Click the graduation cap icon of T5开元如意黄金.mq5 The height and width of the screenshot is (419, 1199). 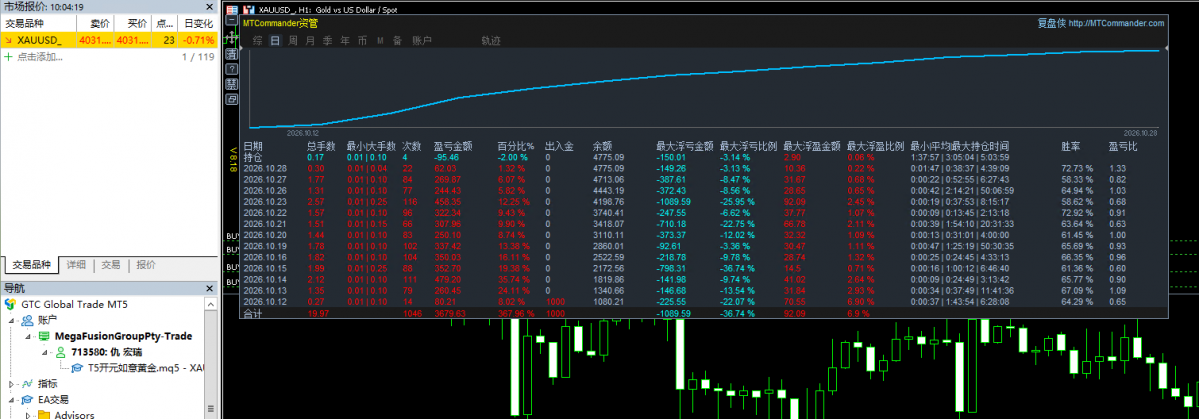click(77, 368)
